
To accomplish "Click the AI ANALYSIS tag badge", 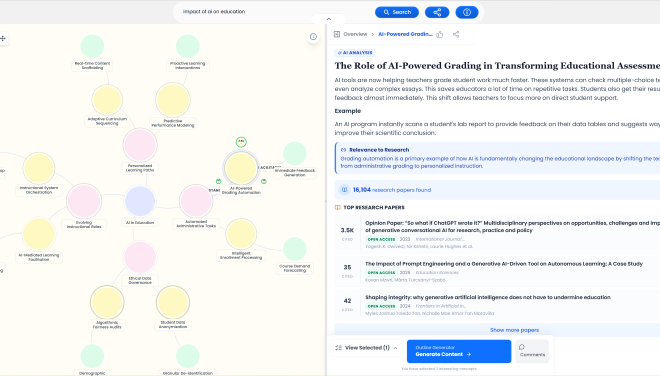I will tap(355, 53).
